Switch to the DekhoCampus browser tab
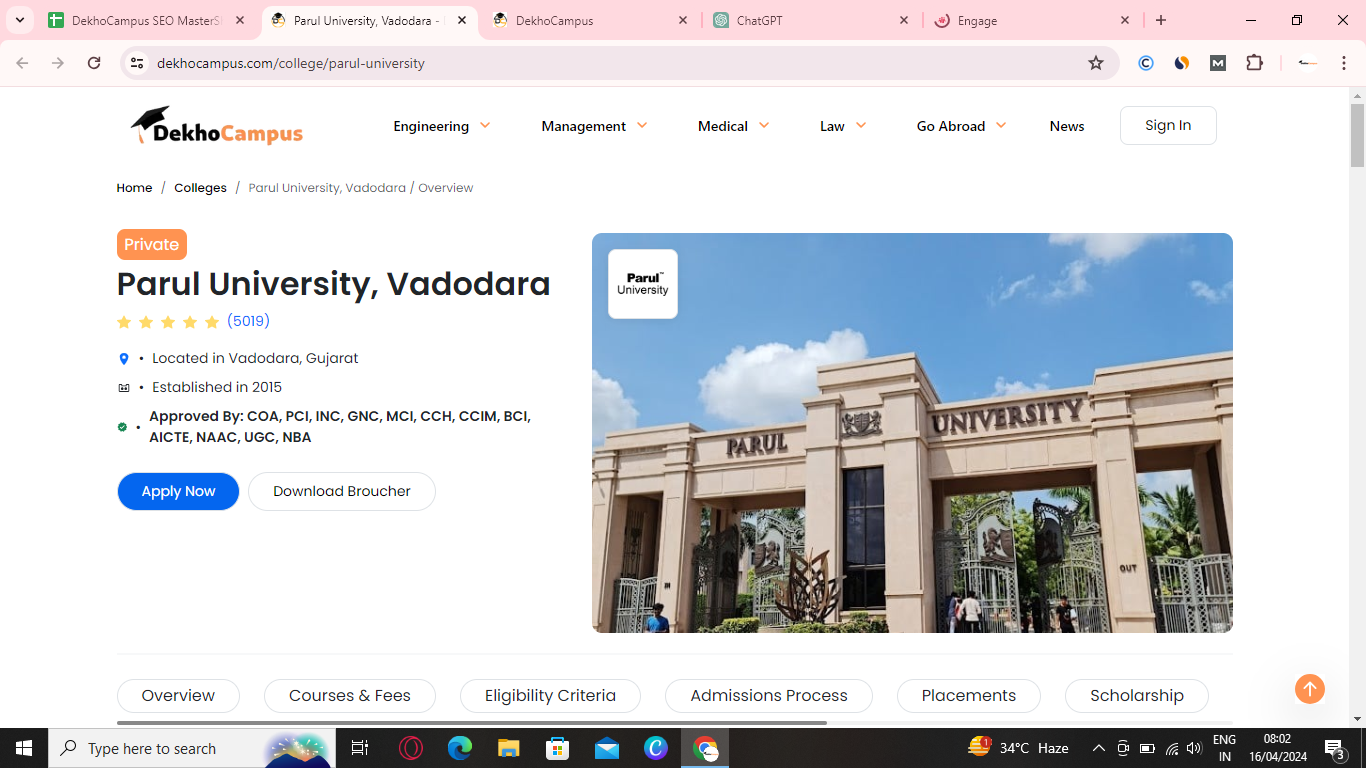Screen dimensions: 1366x768 point(590,20)
